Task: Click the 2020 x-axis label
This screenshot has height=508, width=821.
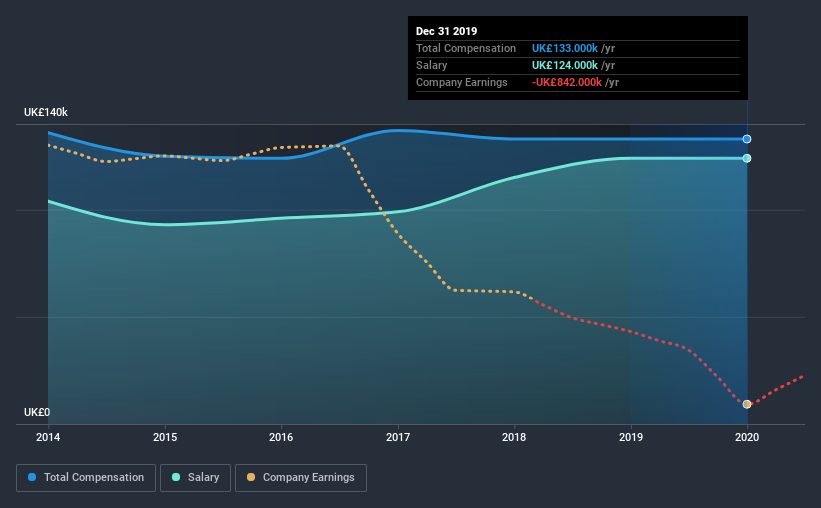Action: [747, 437]
